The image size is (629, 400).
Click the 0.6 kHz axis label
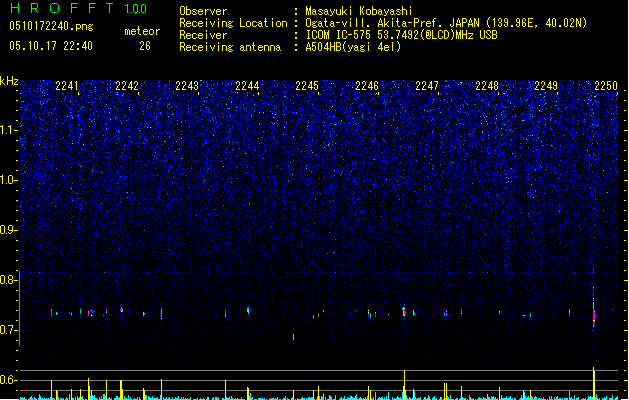click(9, 380)
